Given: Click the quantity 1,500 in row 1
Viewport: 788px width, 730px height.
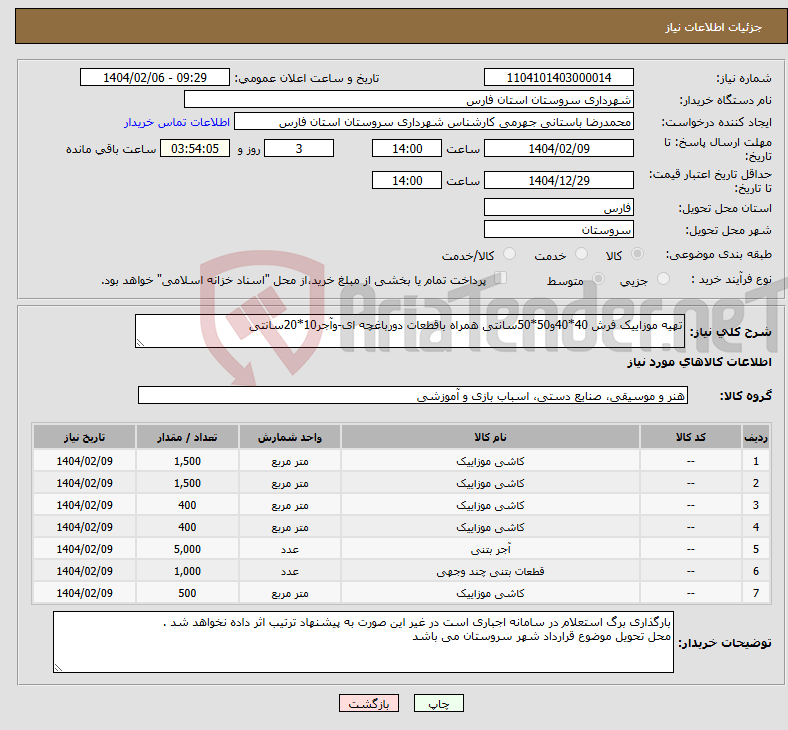Looking at the screenshot, I should pyautogui.click(x=187, y=461).
